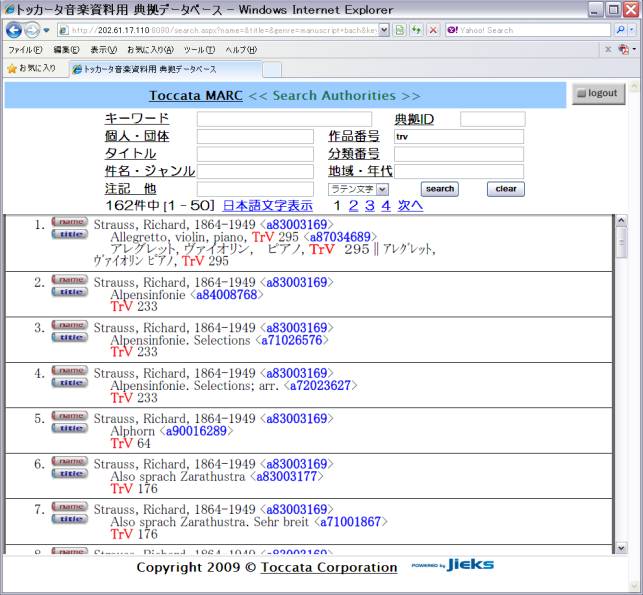Open the recent pages dropdown beside Forward
Screen dimensions: 643x595
coord(46,30)
